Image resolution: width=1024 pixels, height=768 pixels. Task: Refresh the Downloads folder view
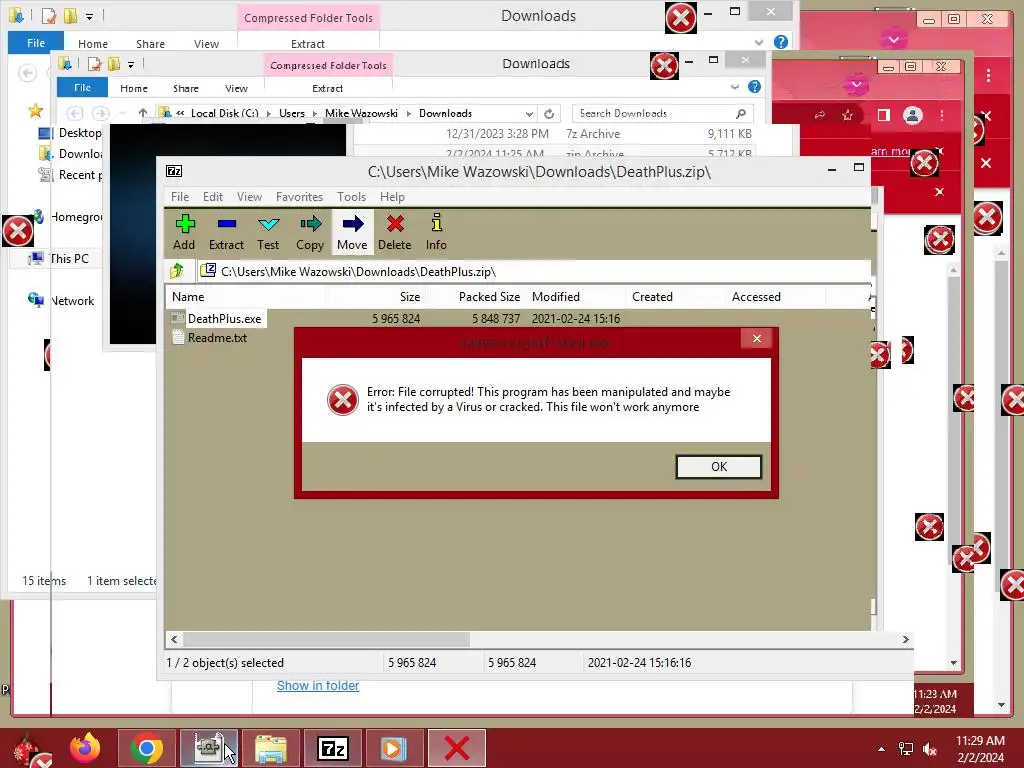(x=549, y=114)
